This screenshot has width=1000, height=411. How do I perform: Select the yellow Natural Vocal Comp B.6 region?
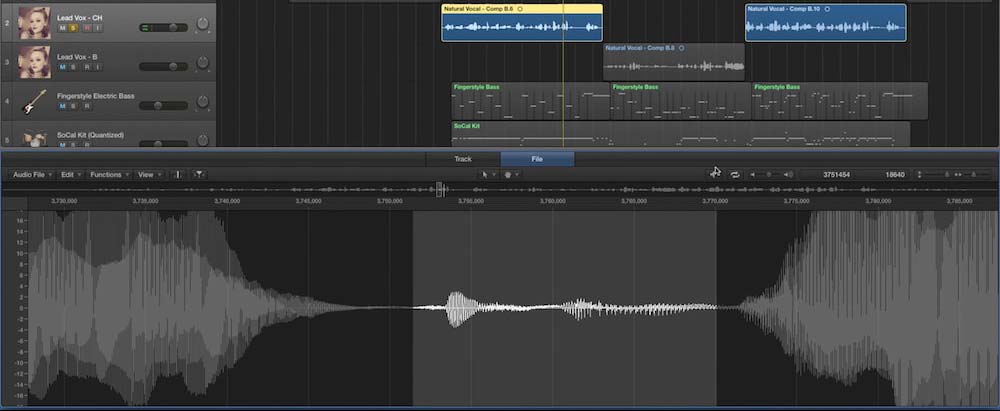click(x=522, y=23)
